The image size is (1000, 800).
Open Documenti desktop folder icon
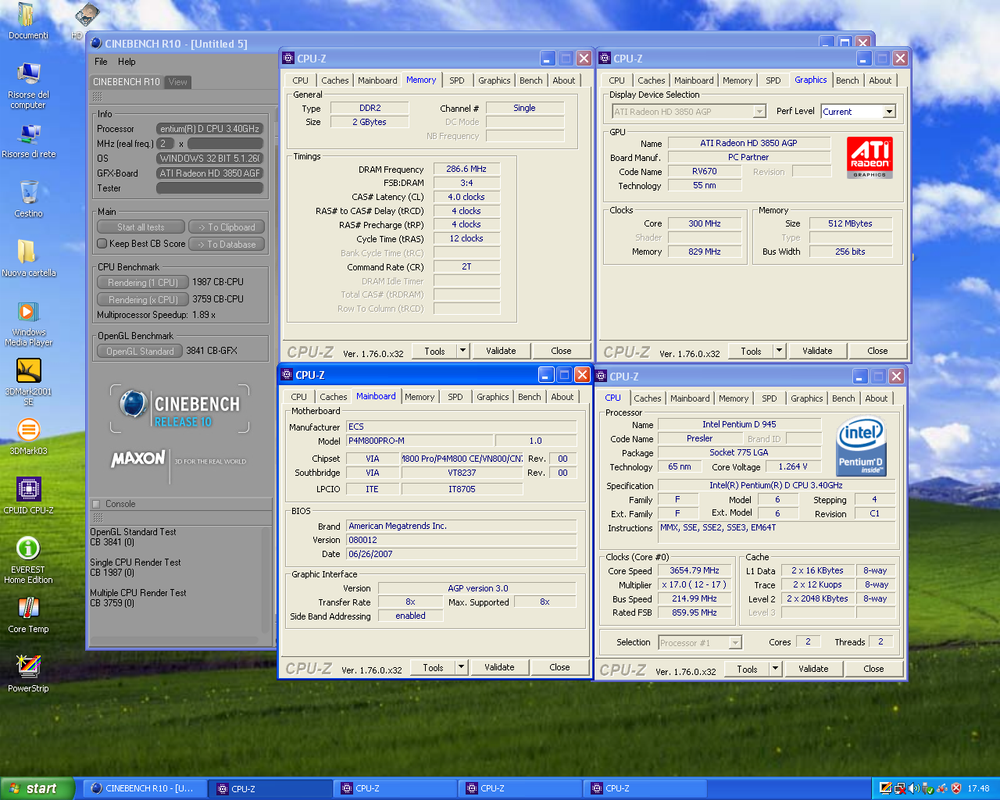pyautogui.click(x=27, y=21)
